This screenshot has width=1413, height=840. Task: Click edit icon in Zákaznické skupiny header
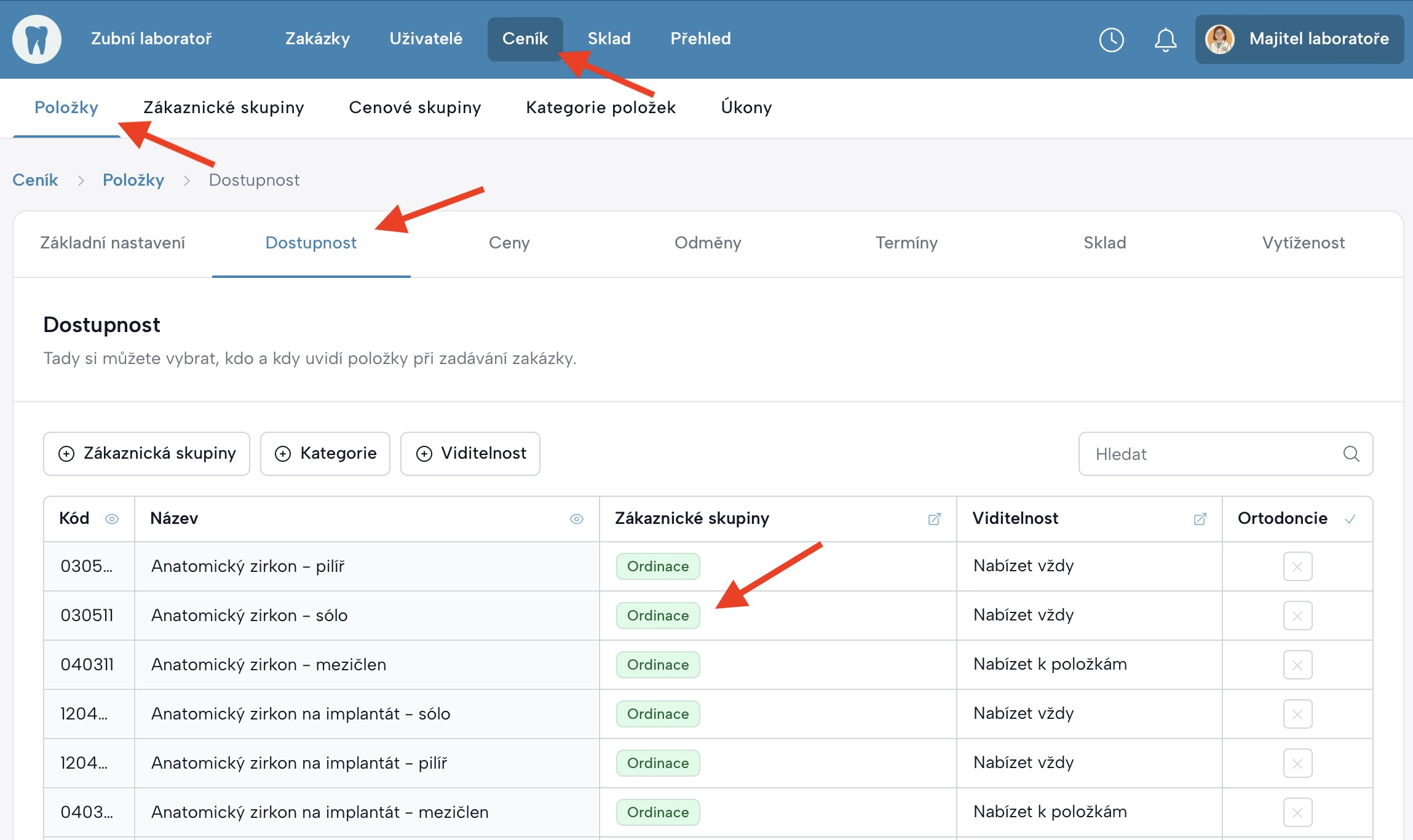934,519
